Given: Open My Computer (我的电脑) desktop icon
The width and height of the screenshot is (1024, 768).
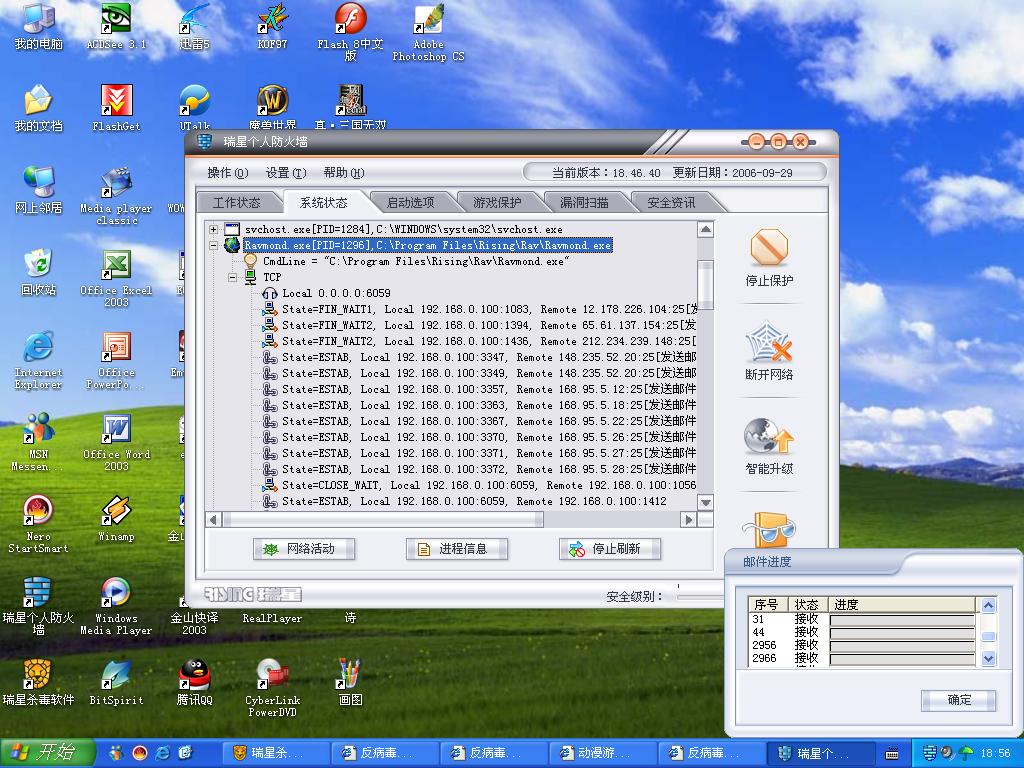Looking at the screenshot, I should (x=39, y=26).
